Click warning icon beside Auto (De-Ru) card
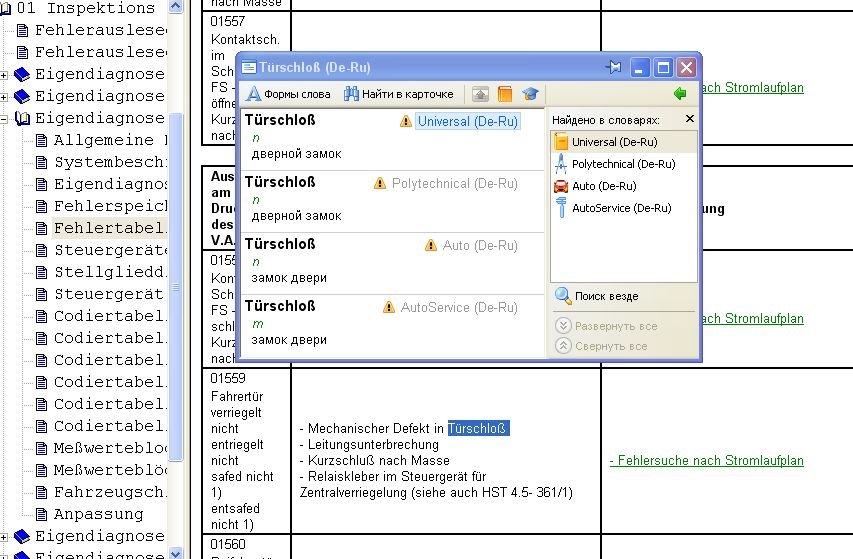Viewport: 853px width, 559px height. pos(431,245)
